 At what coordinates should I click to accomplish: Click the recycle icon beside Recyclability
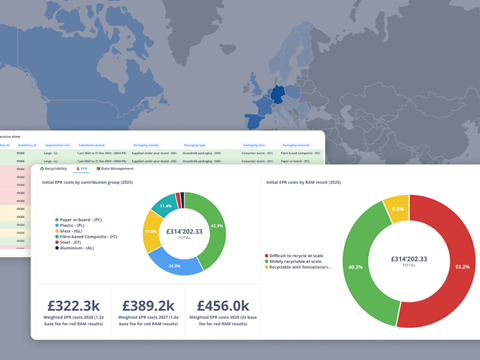(42, 169)
